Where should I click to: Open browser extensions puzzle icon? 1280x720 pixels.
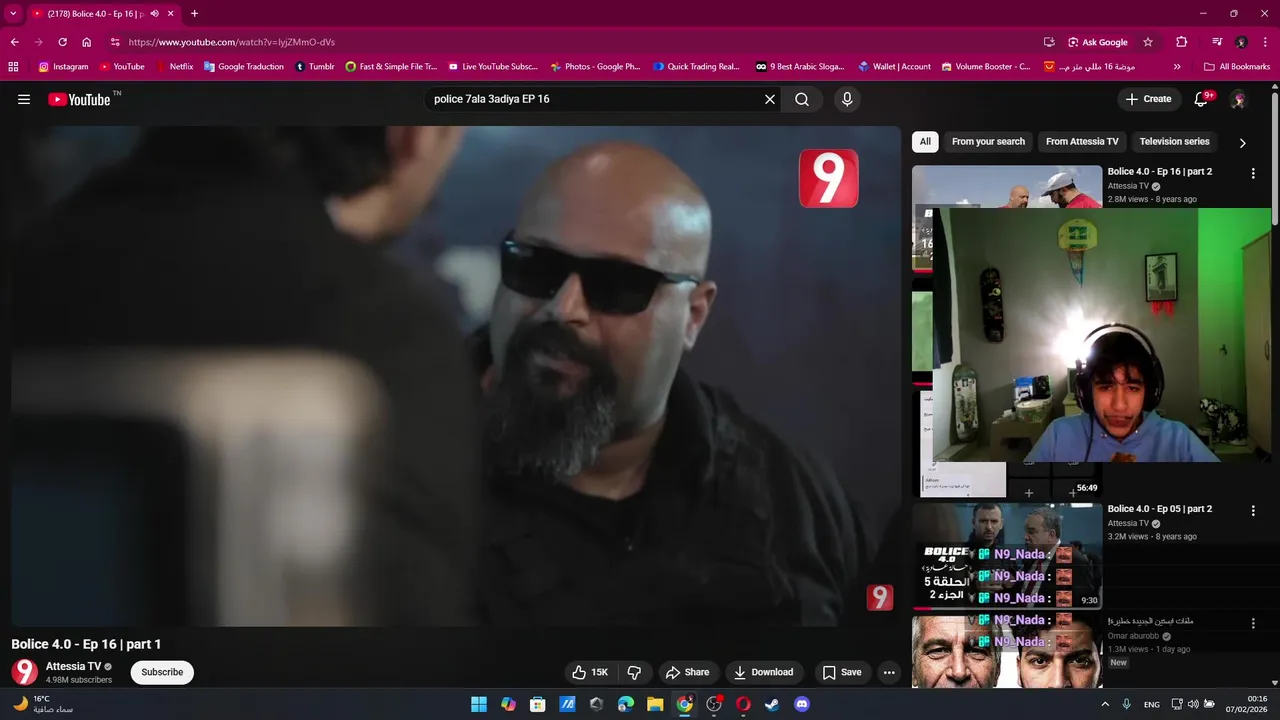(x=1182, y=42)
